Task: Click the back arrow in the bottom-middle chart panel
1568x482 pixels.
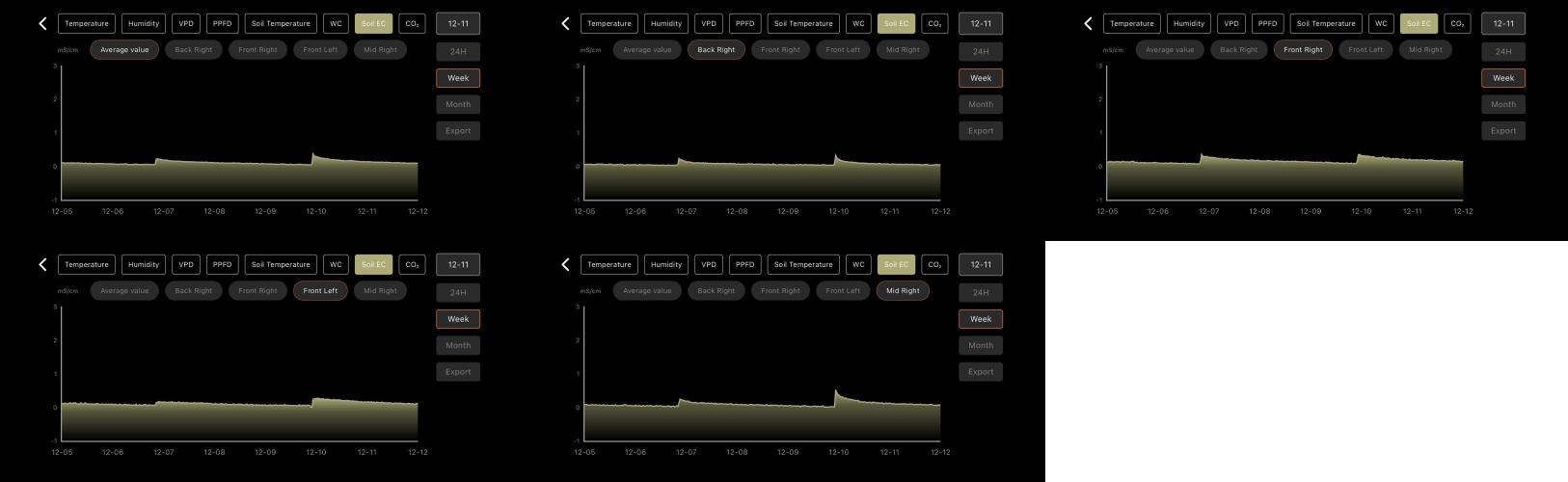Action: click(565, 265)
